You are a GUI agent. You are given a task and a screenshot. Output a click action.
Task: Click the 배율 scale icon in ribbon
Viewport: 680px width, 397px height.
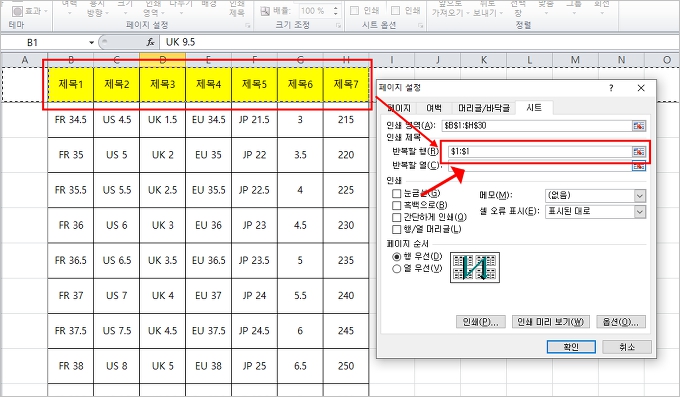265,11
